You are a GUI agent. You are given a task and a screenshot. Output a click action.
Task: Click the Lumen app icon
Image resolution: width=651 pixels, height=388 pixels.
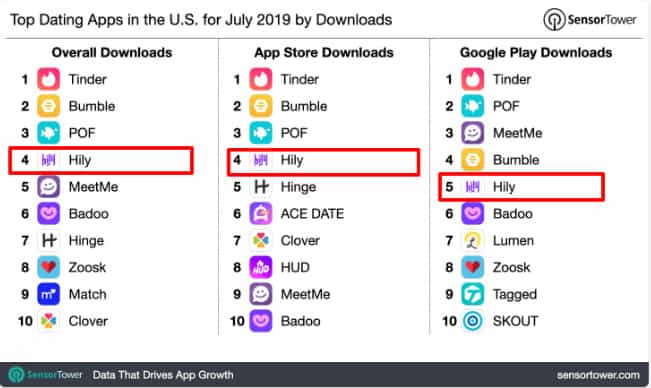pyautogui.click(x=472, y=241)
